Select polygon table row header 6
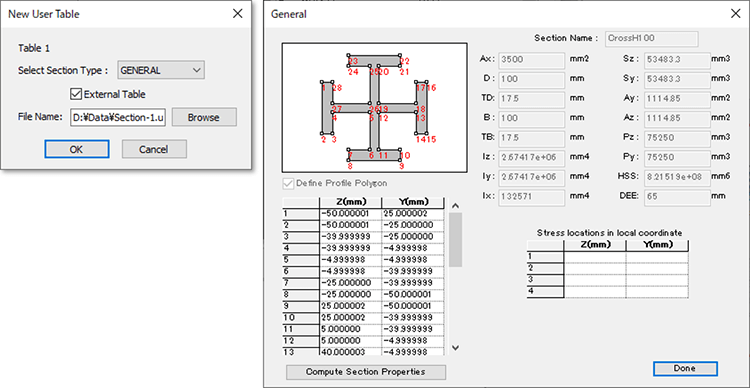This screenshot has height=388, width=750. point(301,271)
